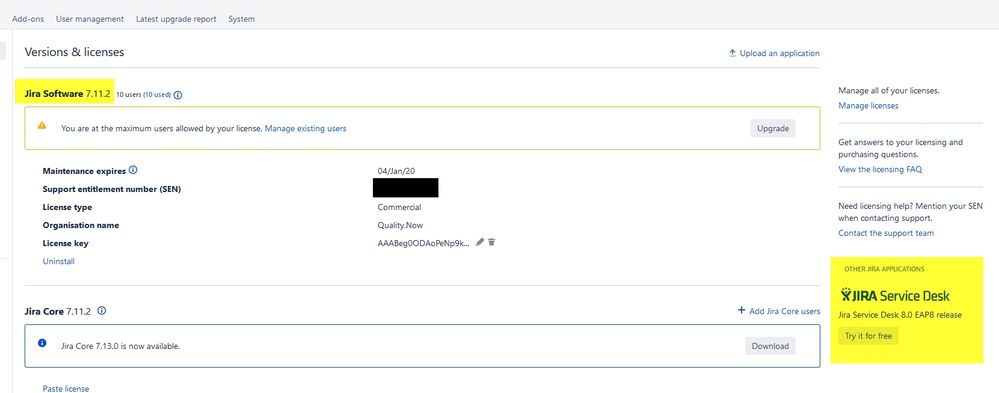This screenshot has width=999, height=393.
Task: Click the info icon beside 10 users
Action: pyautogui.click(x=178, y=95)
